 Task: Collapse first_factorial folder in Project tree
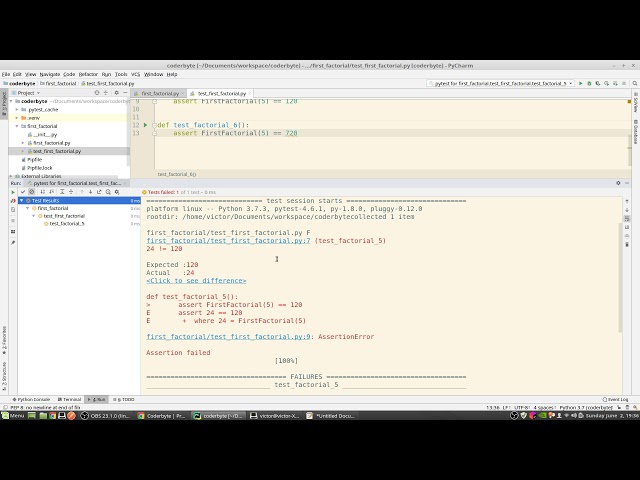17,126
